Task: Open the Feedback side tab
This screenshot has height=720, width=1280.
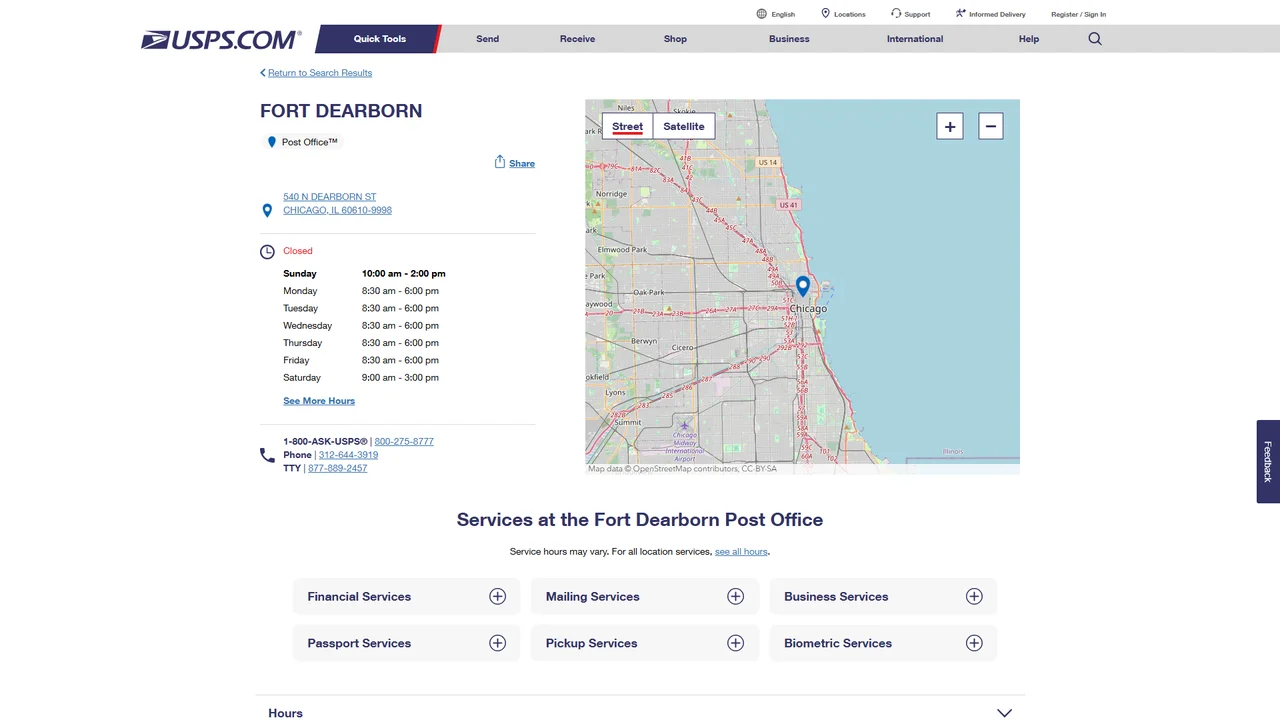Action: click(x=1268, y=461)
